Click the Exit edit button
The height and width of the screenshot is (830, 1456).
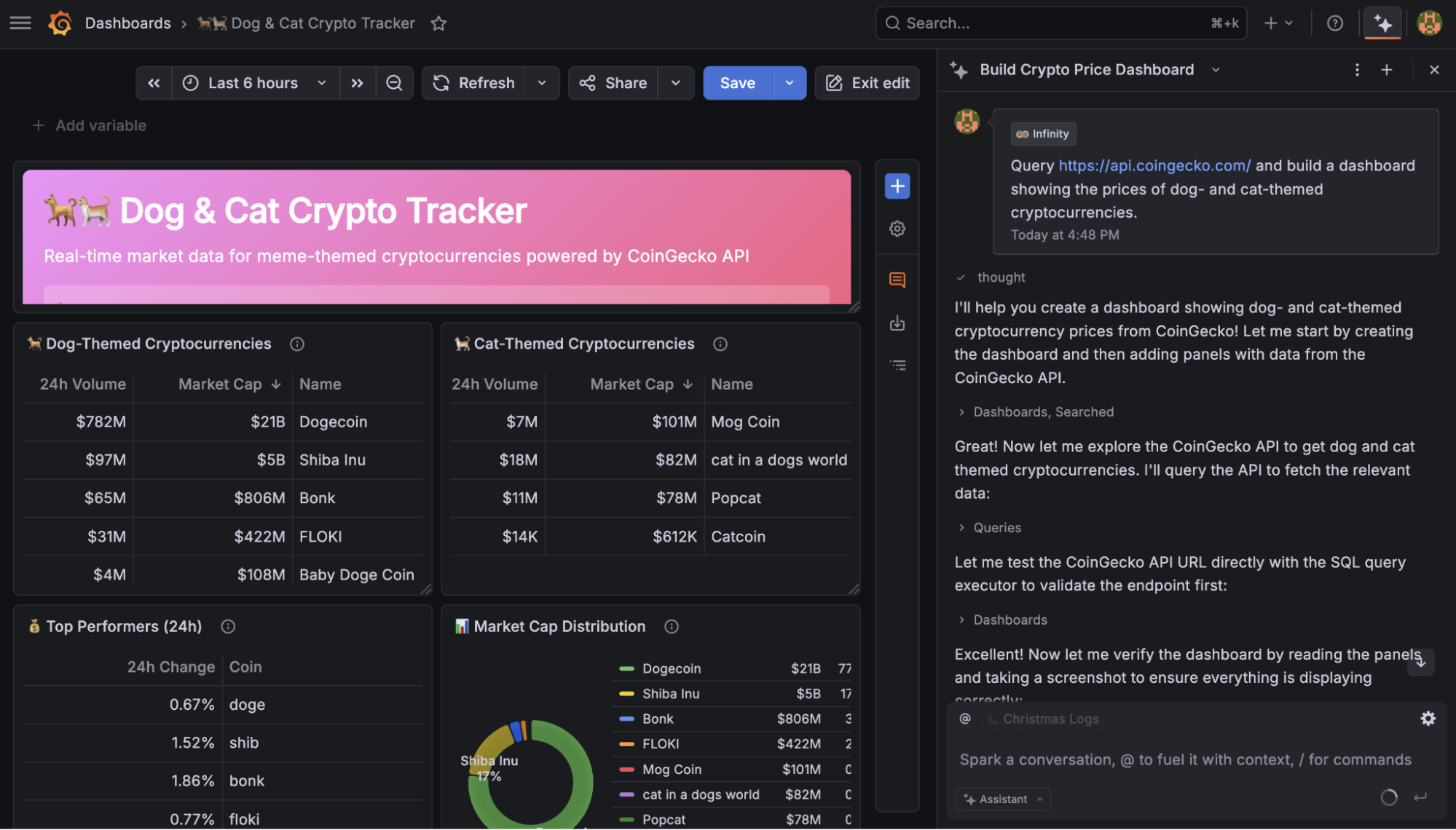click(x=867, y=82)
